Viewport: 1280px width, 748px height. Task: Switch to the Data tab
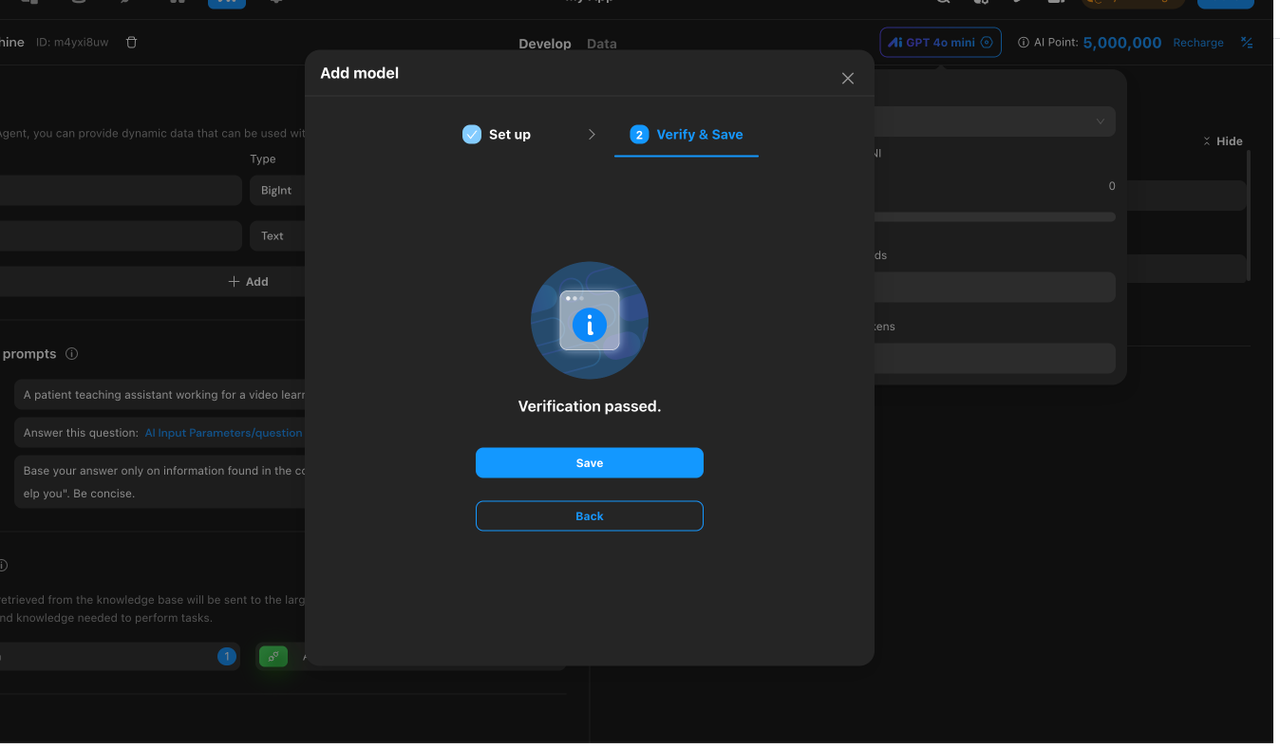click(x=601, y=44)
